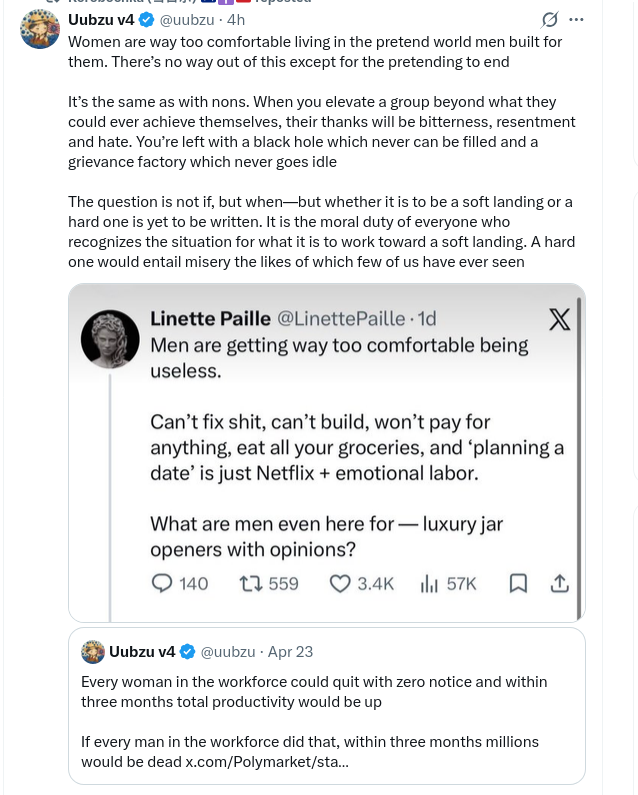This screenshot has height=795, width=638.
Task: Click the blue verified badge beside Uubzu v4
Action: [x=147, y=20]
